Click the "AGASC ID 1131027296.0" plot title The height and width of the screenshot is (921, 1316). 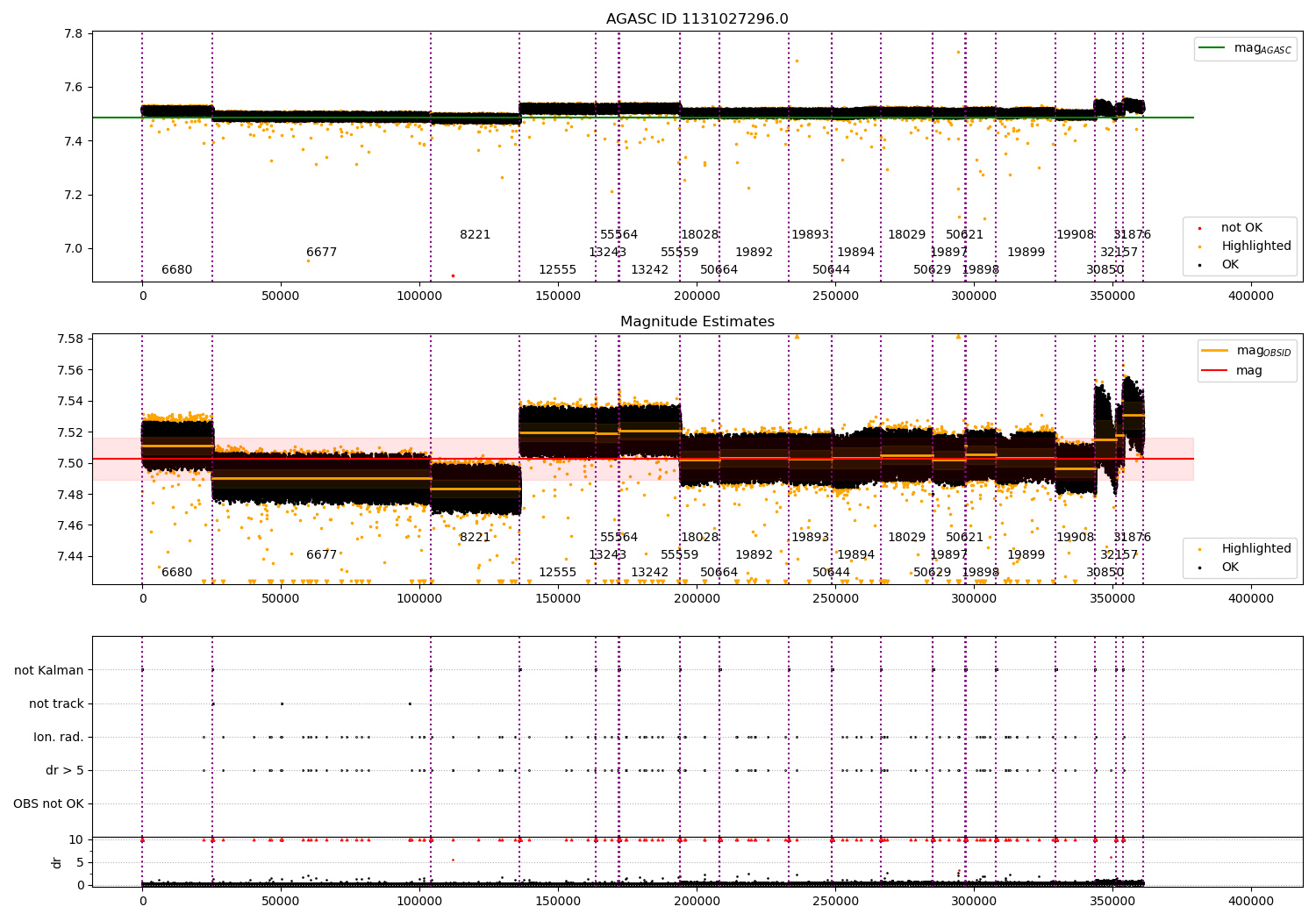click(697, 19)
